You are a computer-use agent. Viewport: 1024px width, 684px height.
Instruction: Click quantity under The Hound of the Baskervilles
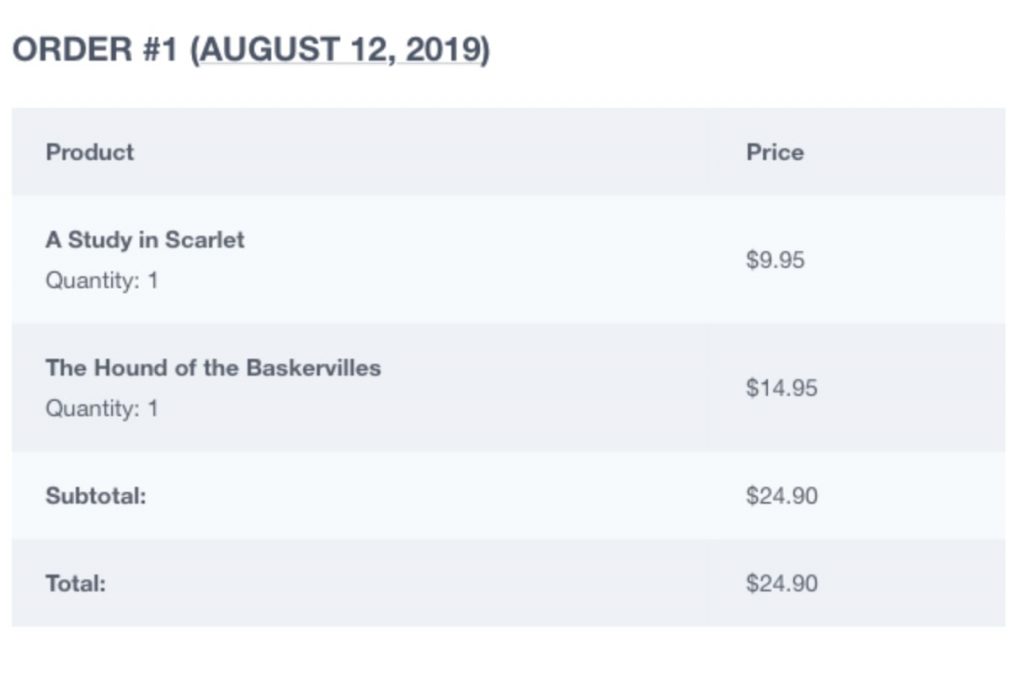[x=102, y=409]
